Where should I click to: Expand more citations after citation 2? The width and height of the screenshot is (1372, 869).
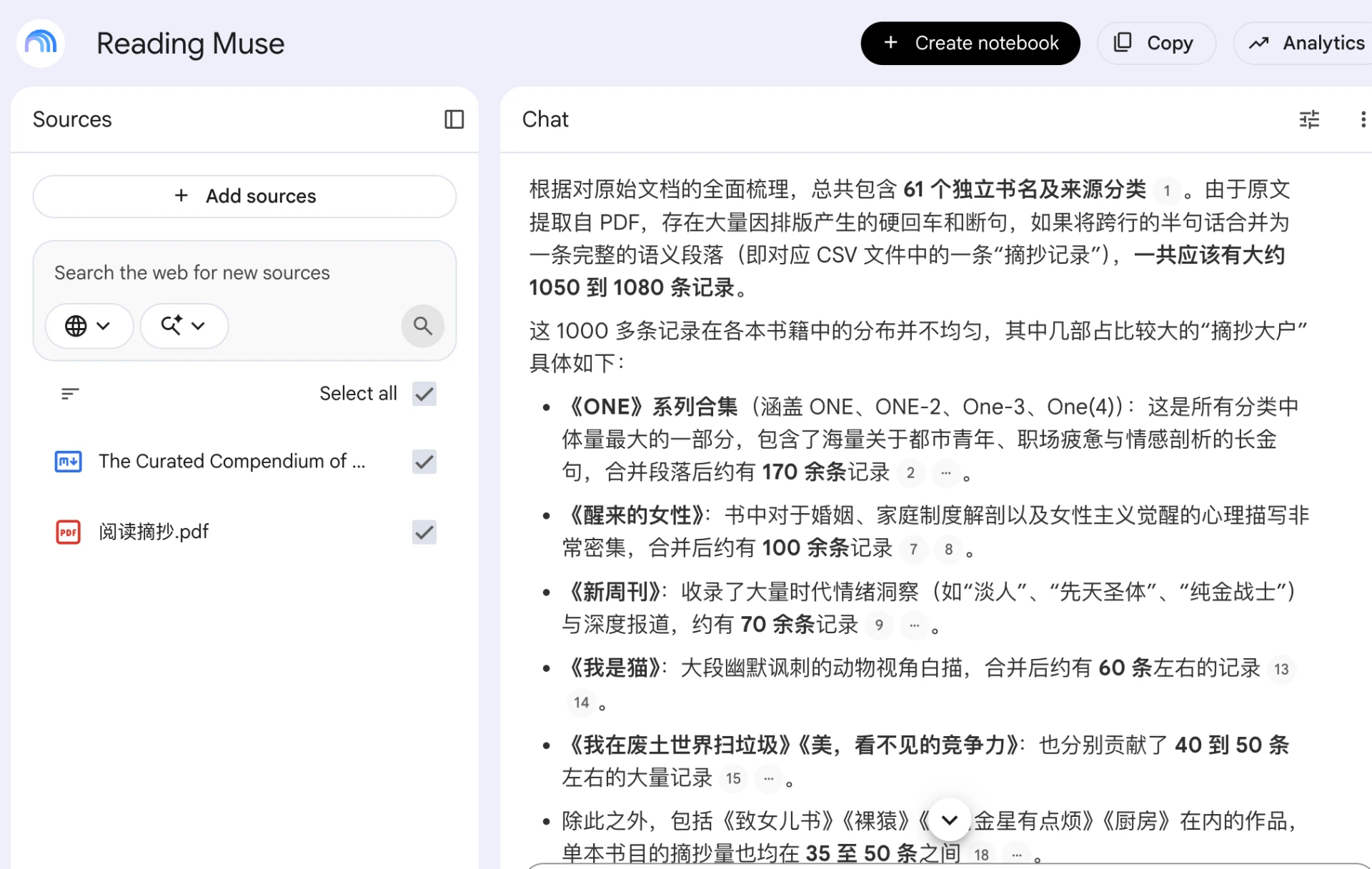946,473
